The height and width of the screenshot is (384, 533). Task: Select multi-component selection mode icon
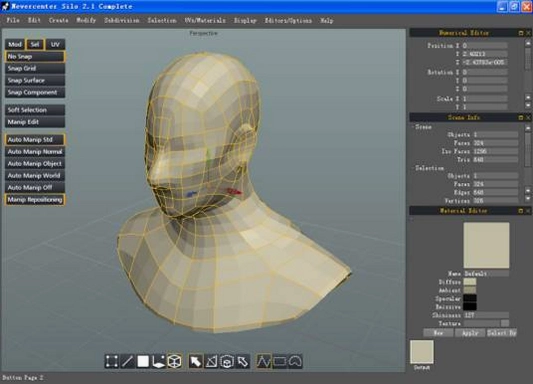coord(158,361)
